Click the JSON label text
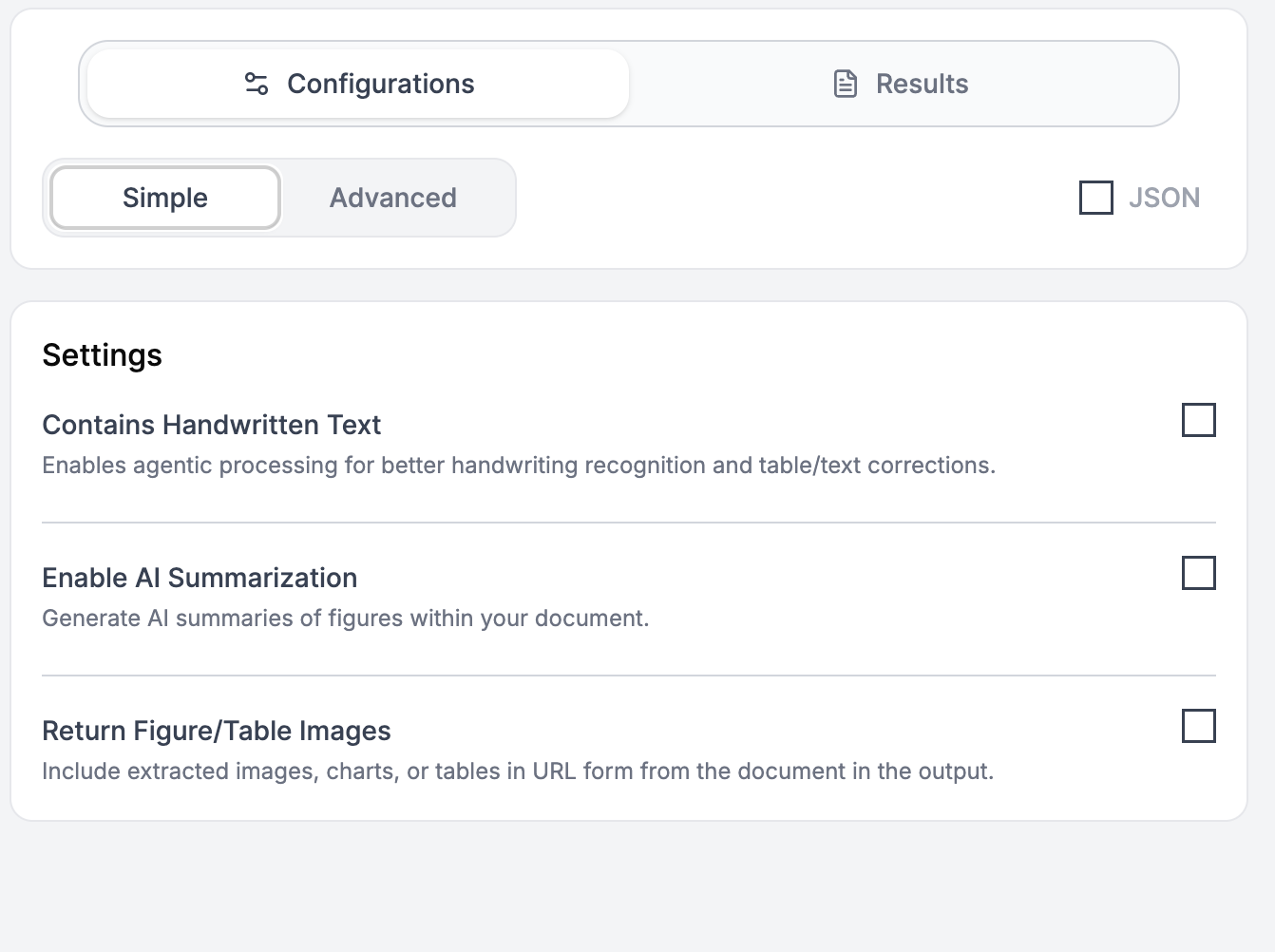This screenshot has width=1275, height=952. click(x=1165, y=198)
